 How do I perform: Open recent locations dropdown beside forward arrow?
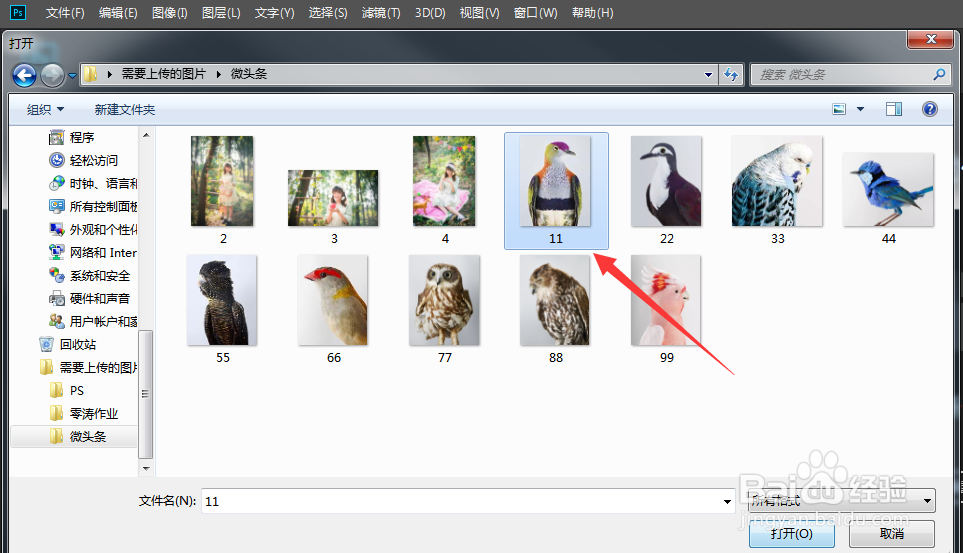(72, 76)
